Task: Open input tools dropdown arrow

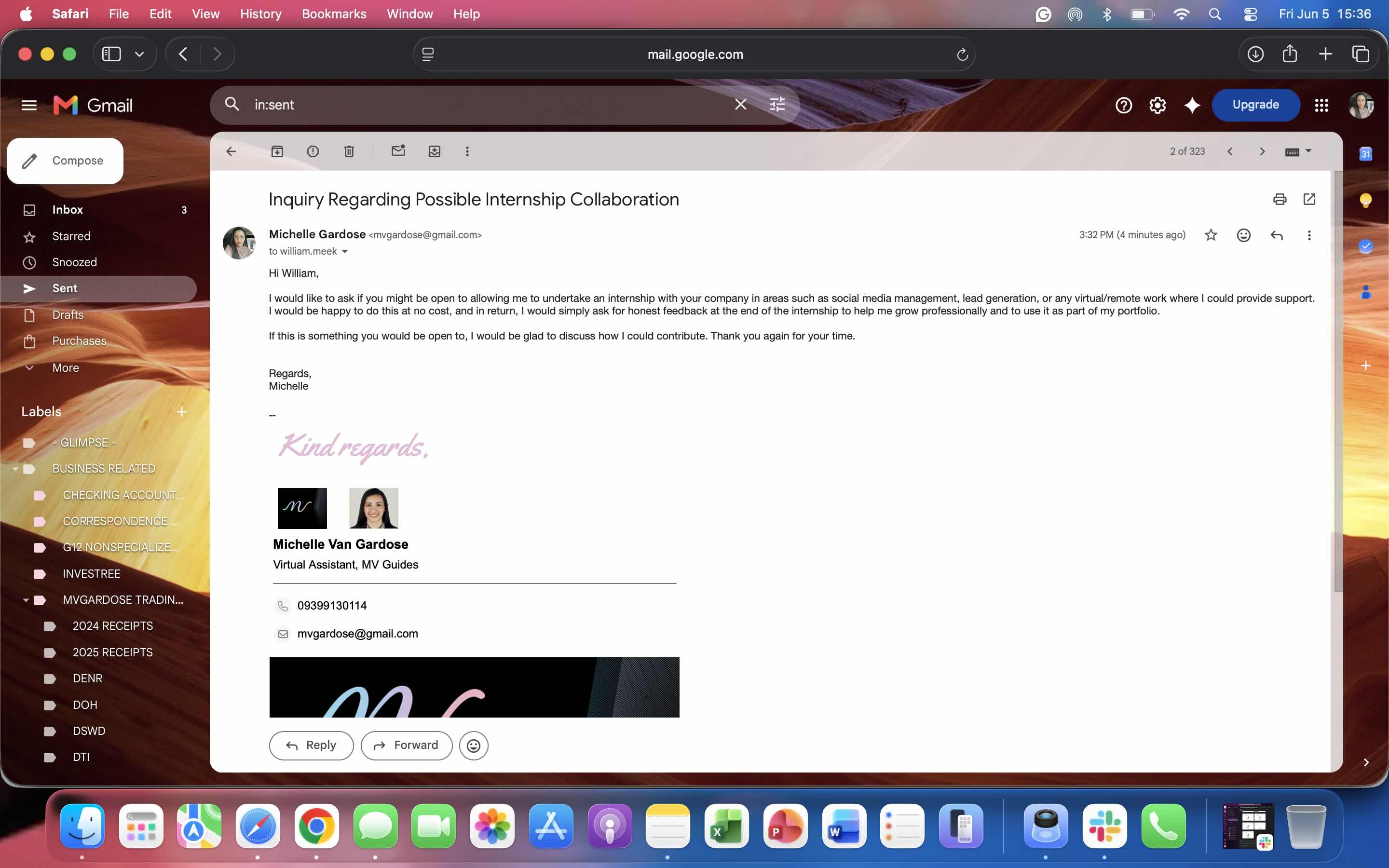Action: tap(1308, 151)
